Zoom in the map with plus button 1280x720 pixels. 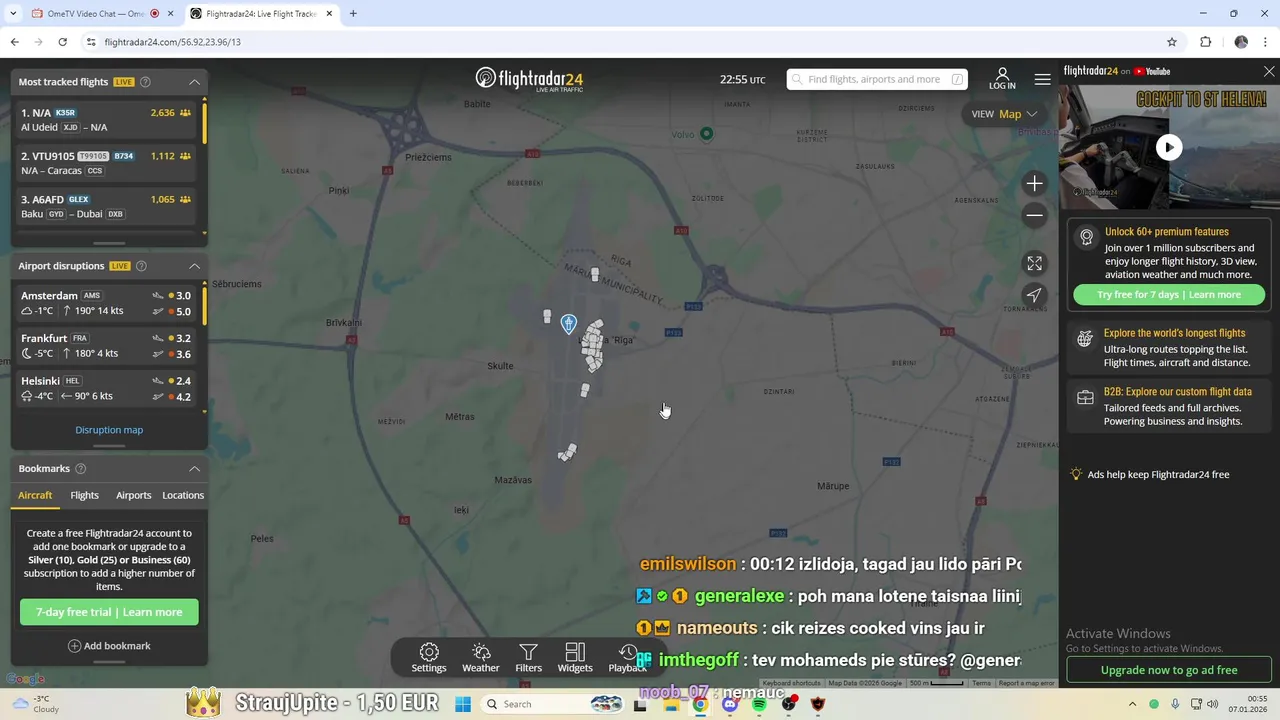point(1034,184)
